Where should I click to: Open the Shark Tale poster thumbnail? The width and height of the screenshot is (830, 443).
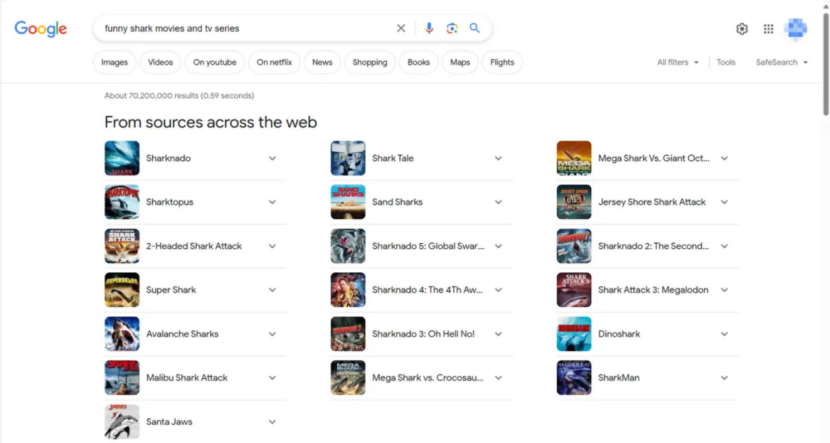click(348, 158)
